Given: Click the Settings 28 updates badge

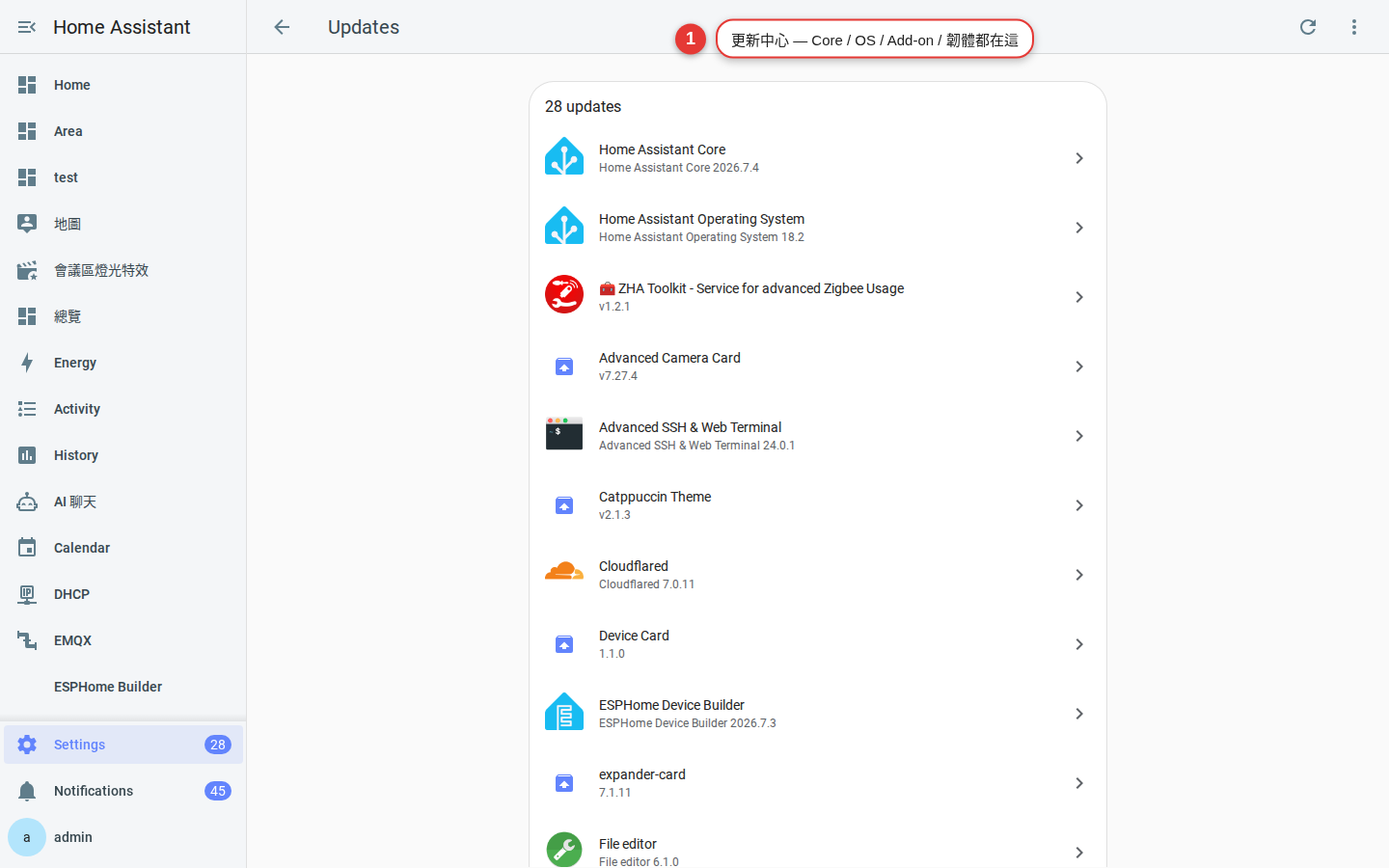Looking at the screenshot, I should pos(218,745).
